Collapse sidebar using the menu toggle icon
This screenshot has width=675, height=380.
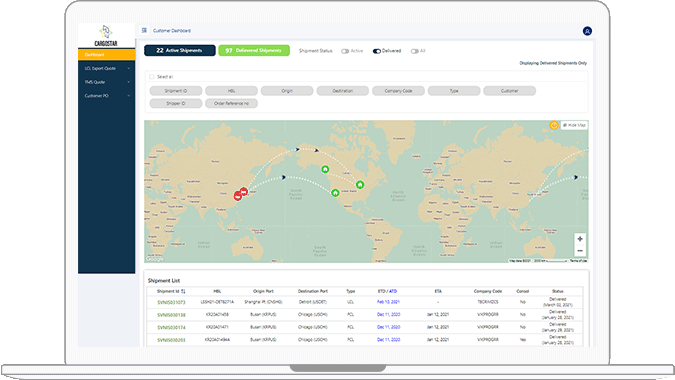click(144, 31)
